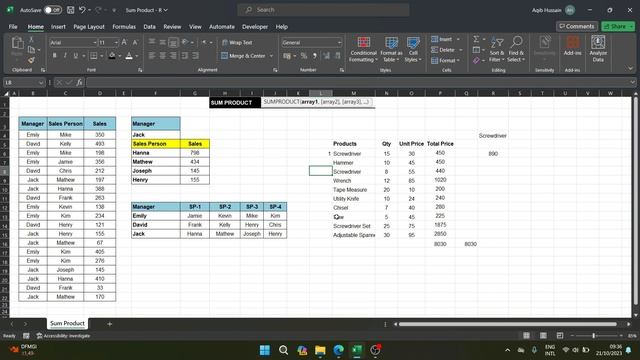Expand the Merge & Center dropdown arrow
640x360 pixels.
click(271, 56)
